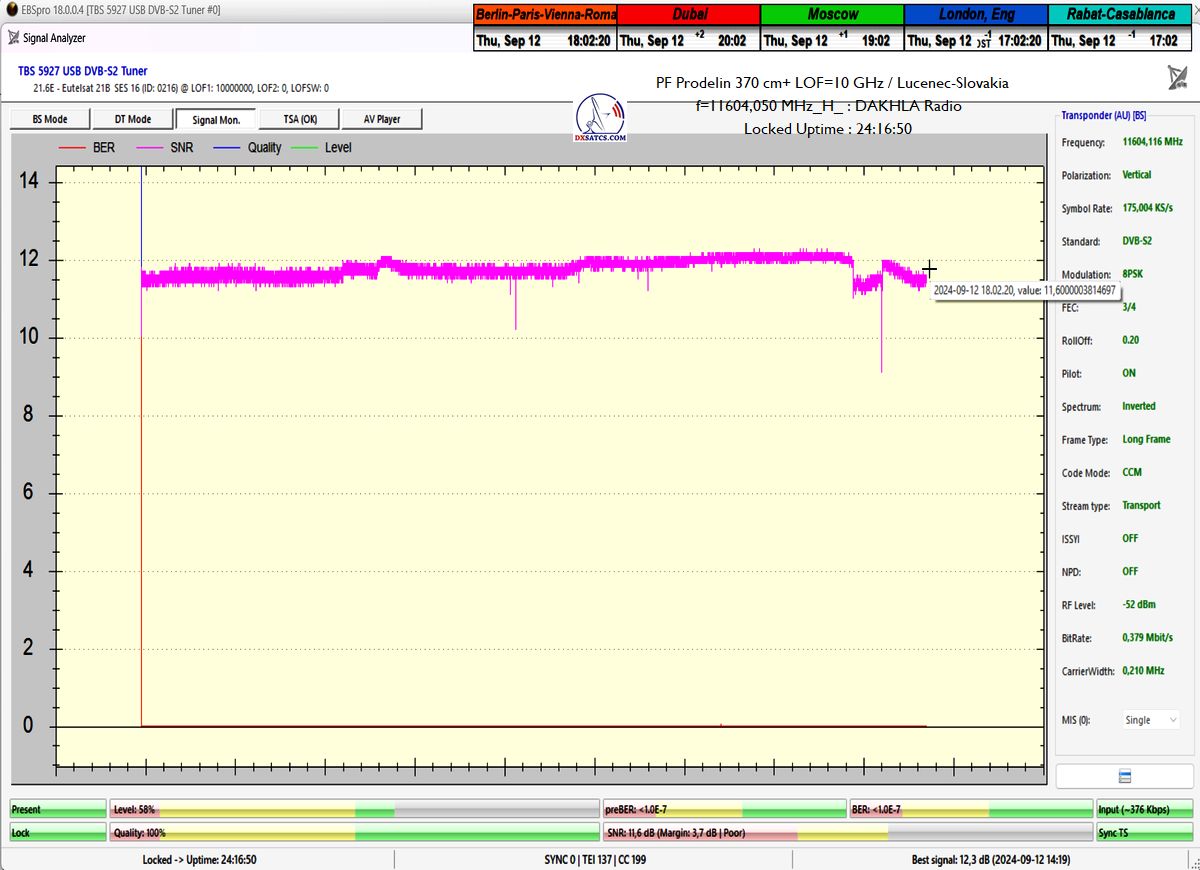Click the panel icon button below MIS
This screenshot has width=1200, height=870.
point(1125,777)
